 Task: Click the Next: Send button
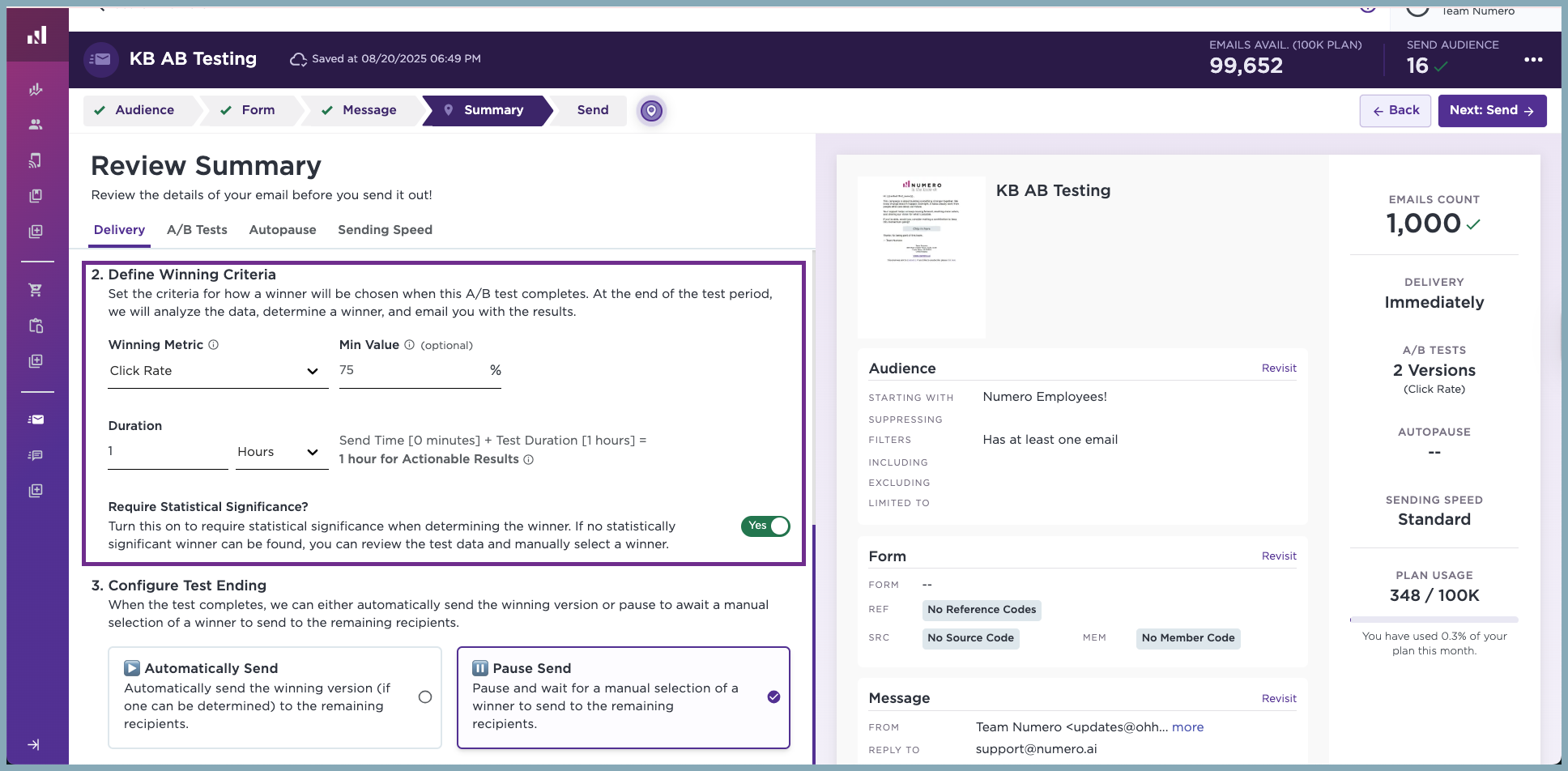pos(1492,111)
